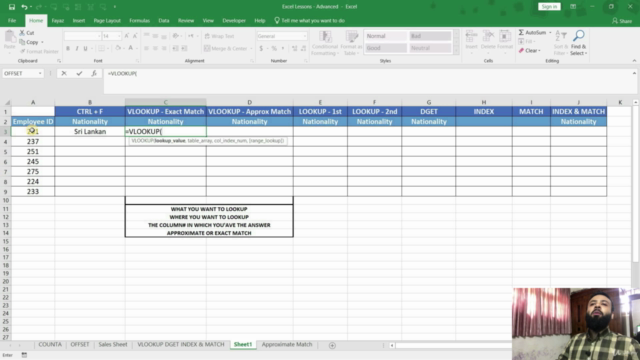
Task: Click in the formula bar text
Action: pyautogui.click(x=122, y=73)
